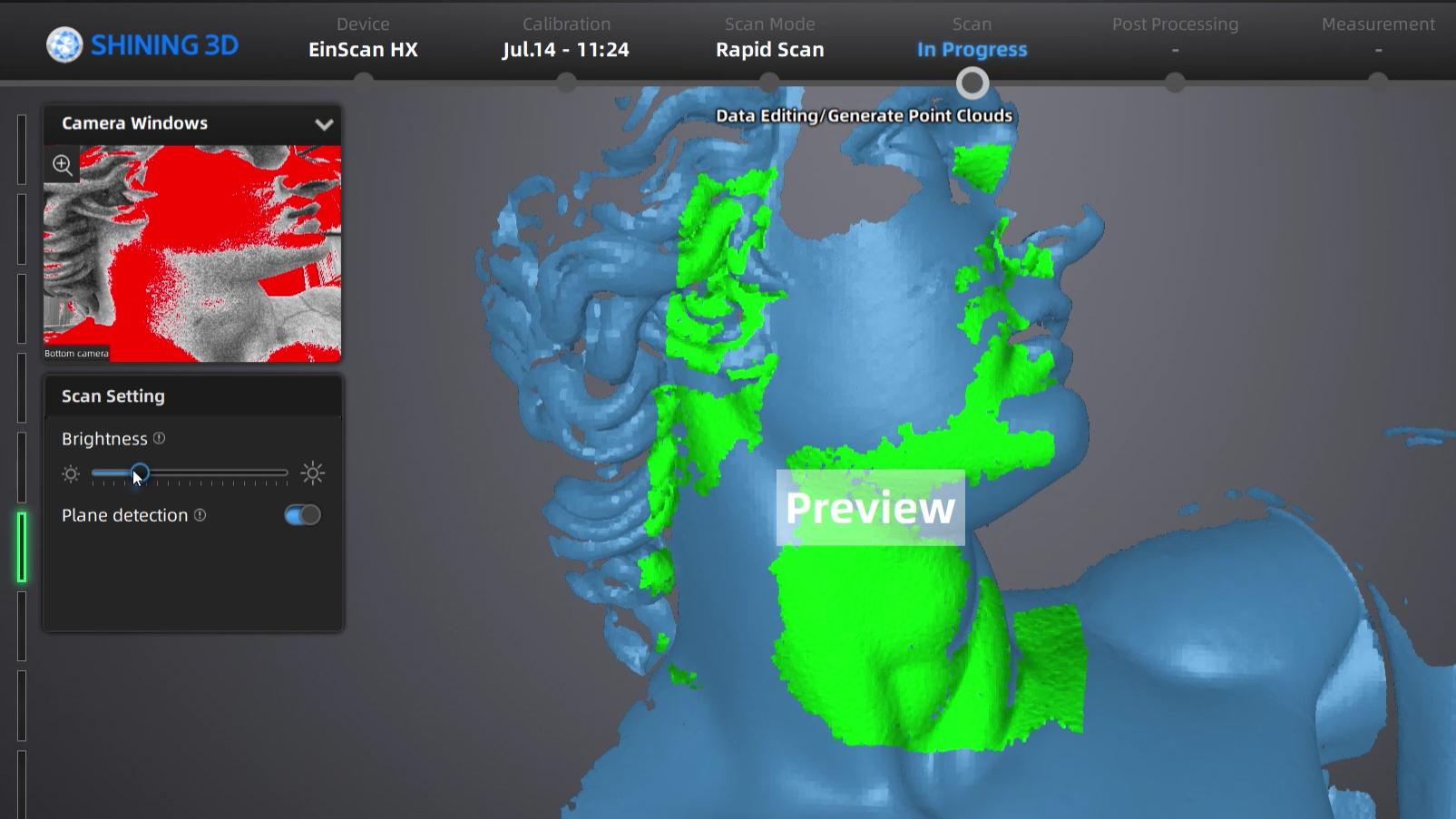Click the Scan Setting panel header
This screenshot has width=1456, height=819.
(x=193, y=396)
